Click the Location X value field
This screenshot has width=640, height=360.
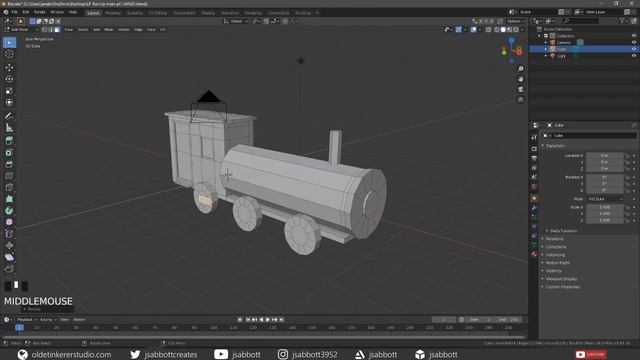[x=604, y=156]
